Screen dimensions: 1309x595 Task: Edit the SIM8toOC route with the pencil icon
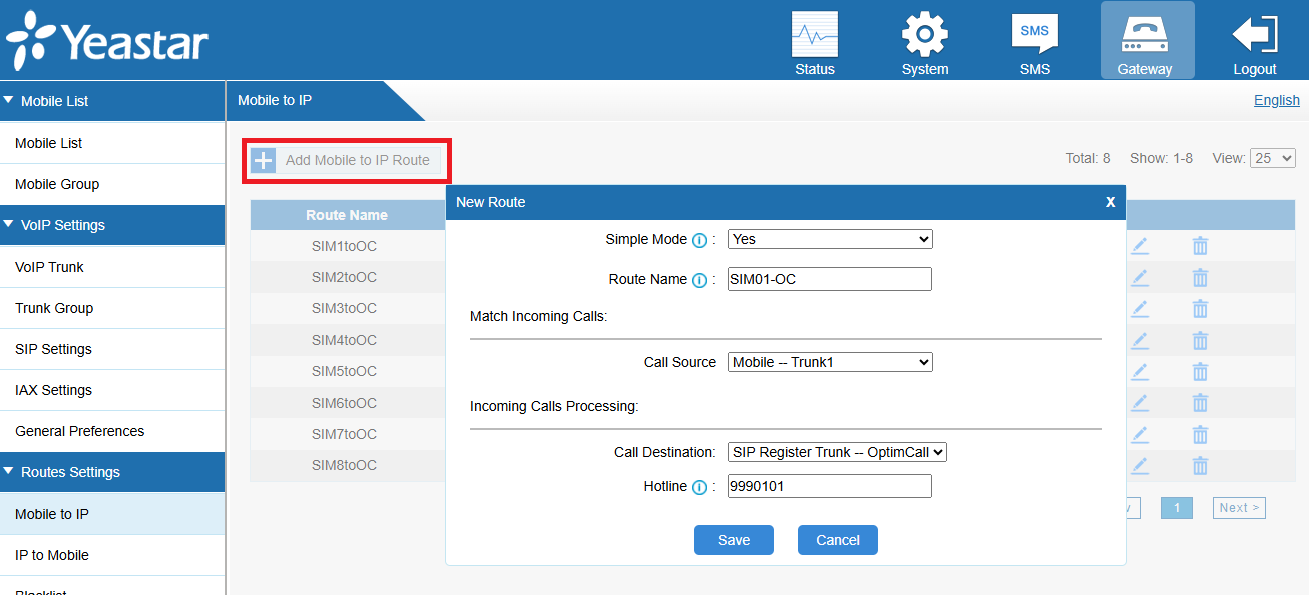(x=1140, y=465)
